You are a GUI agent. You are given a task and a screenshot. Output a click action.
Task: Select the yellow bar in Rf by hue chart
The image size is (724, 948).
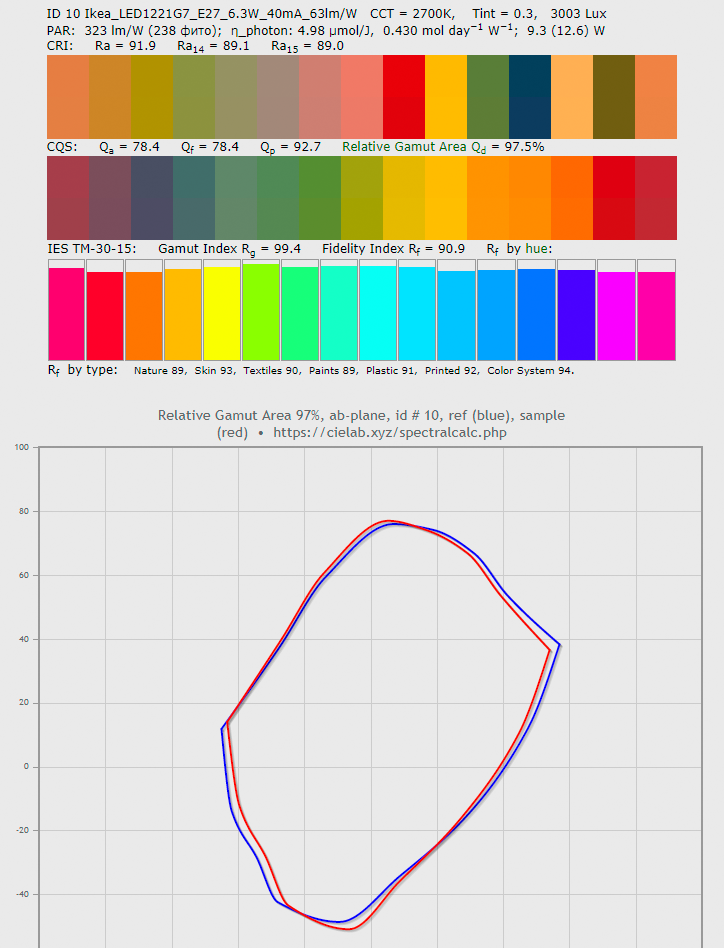(x=222, y=313)
